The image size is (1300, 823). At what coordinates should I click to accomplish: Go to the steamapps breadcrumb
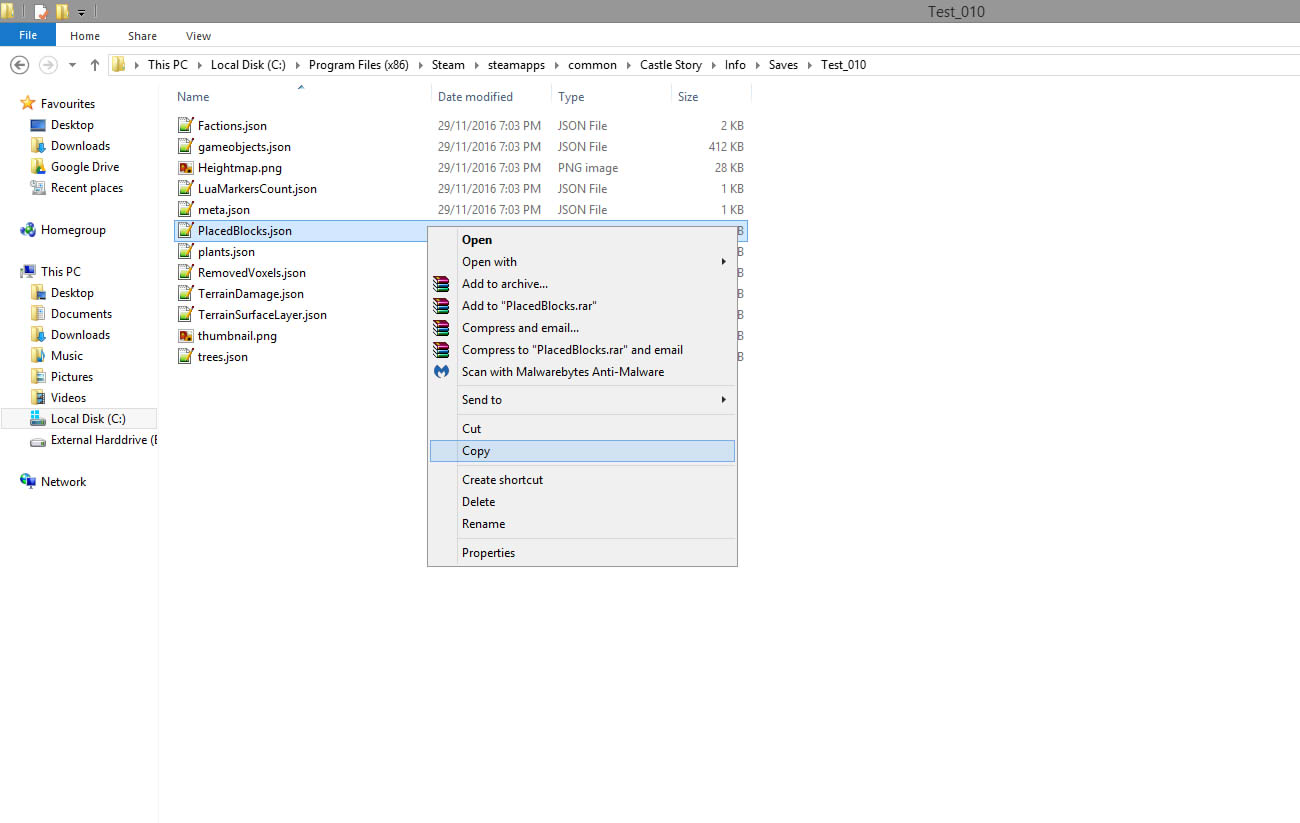[x=517, y=65]
